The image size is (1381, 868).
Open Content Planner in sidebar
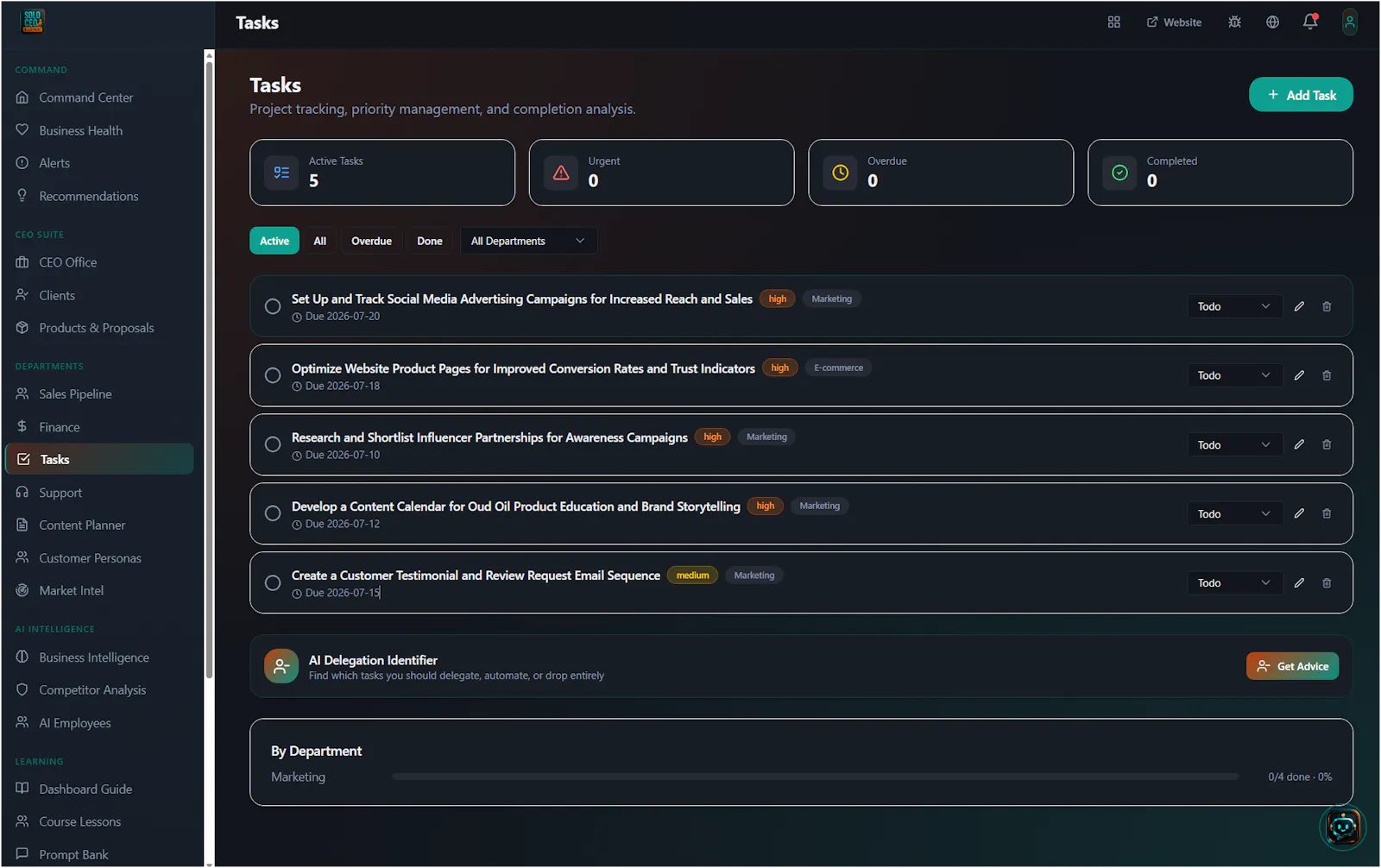[99, 525]
